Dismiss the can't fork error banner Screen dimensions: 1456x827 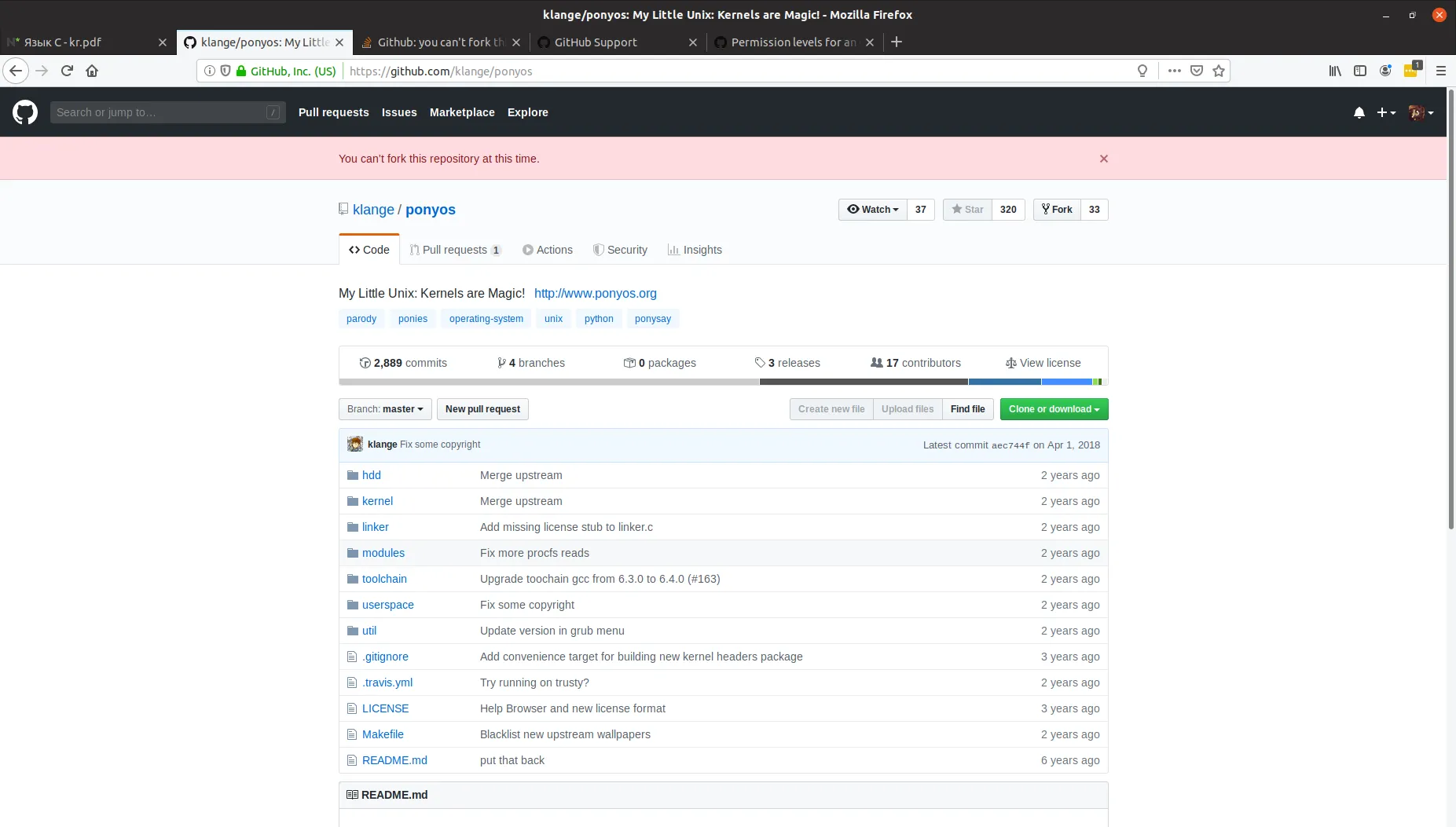pos(1104,159)
